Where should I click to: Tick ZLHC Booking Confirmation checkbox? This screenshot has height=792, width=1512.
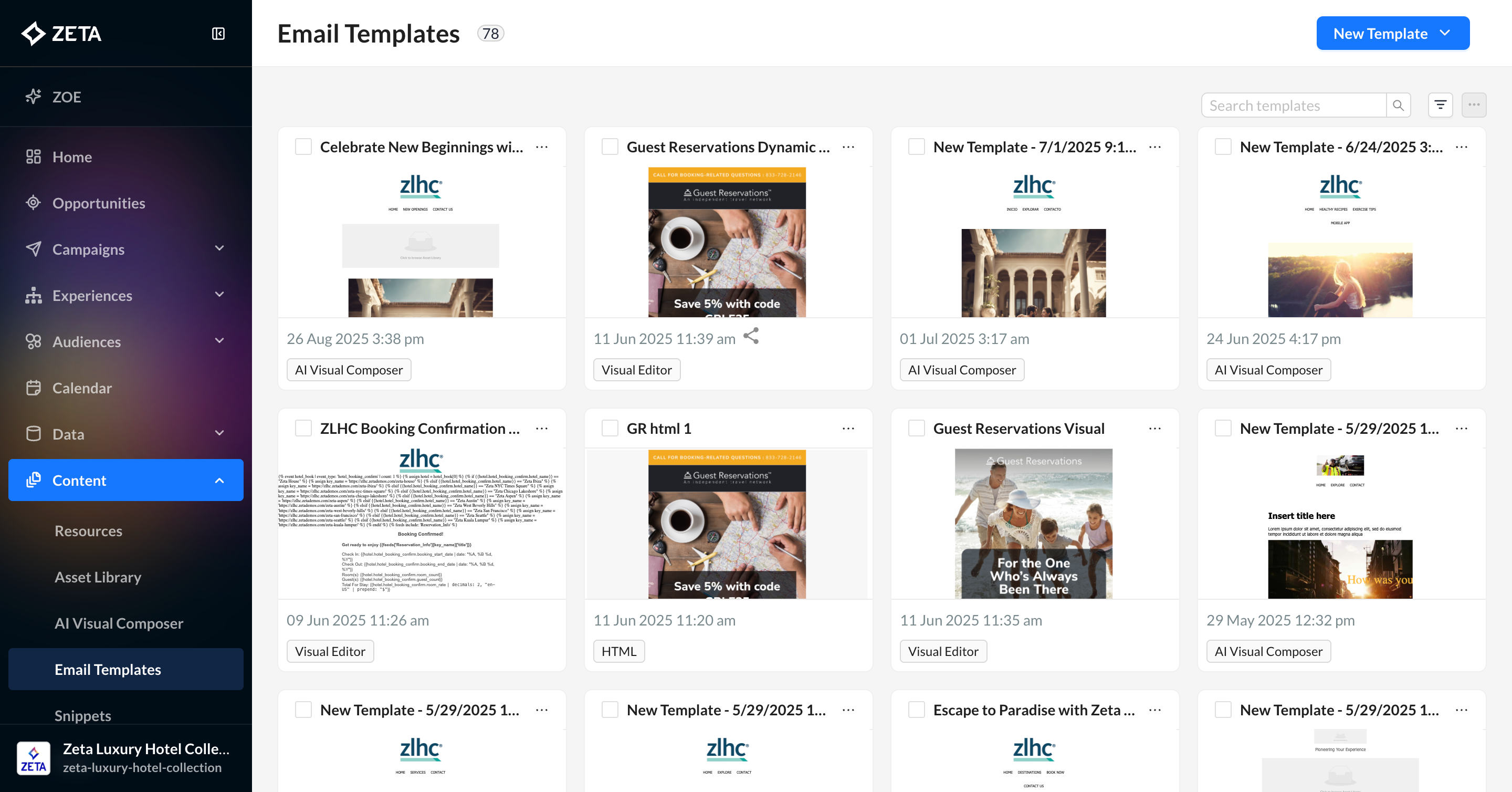coord(303,429)
